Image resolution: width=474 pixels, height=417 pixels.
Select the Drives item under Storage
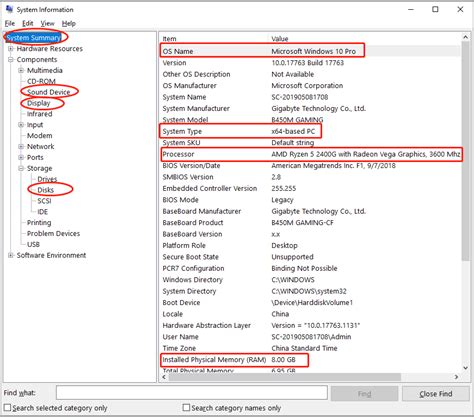[47, 179]
